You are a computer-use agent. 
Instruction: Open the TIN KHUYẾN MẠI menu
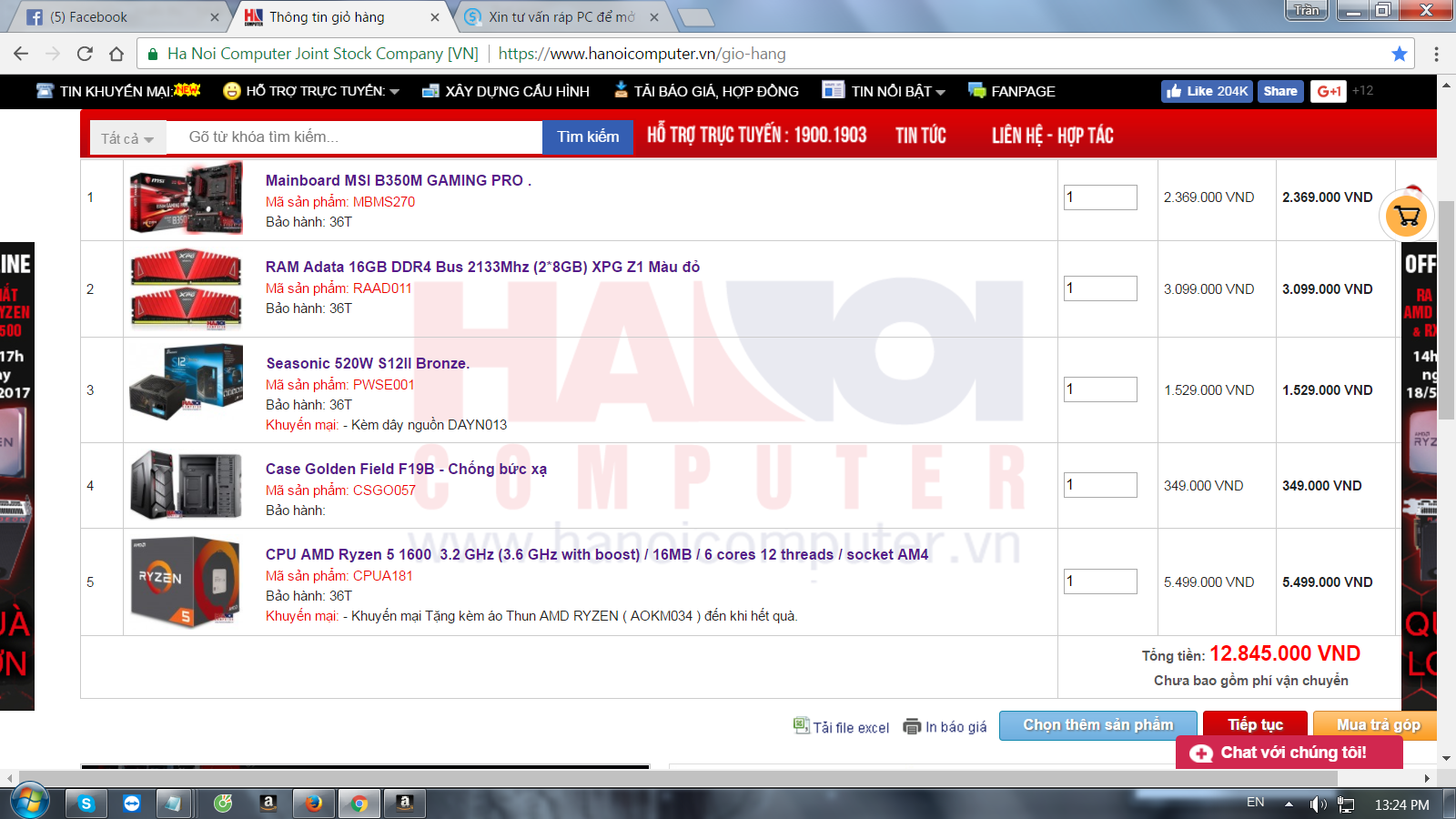click(118, 91)
